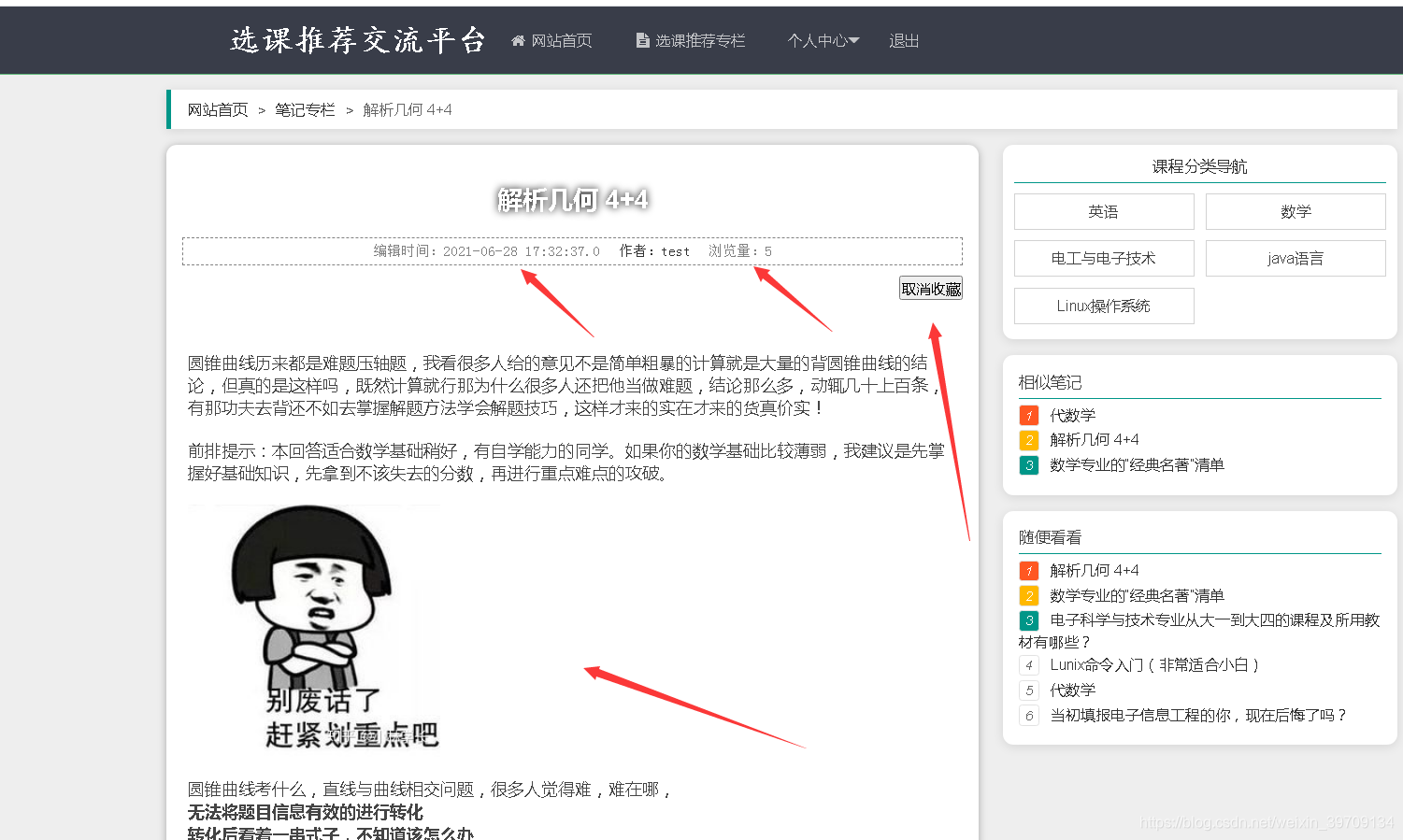The height and width of the screenshot is (840, 1403).
Task: Click rank badge 6 in 随便看看
Action: tap(1029, 715)
